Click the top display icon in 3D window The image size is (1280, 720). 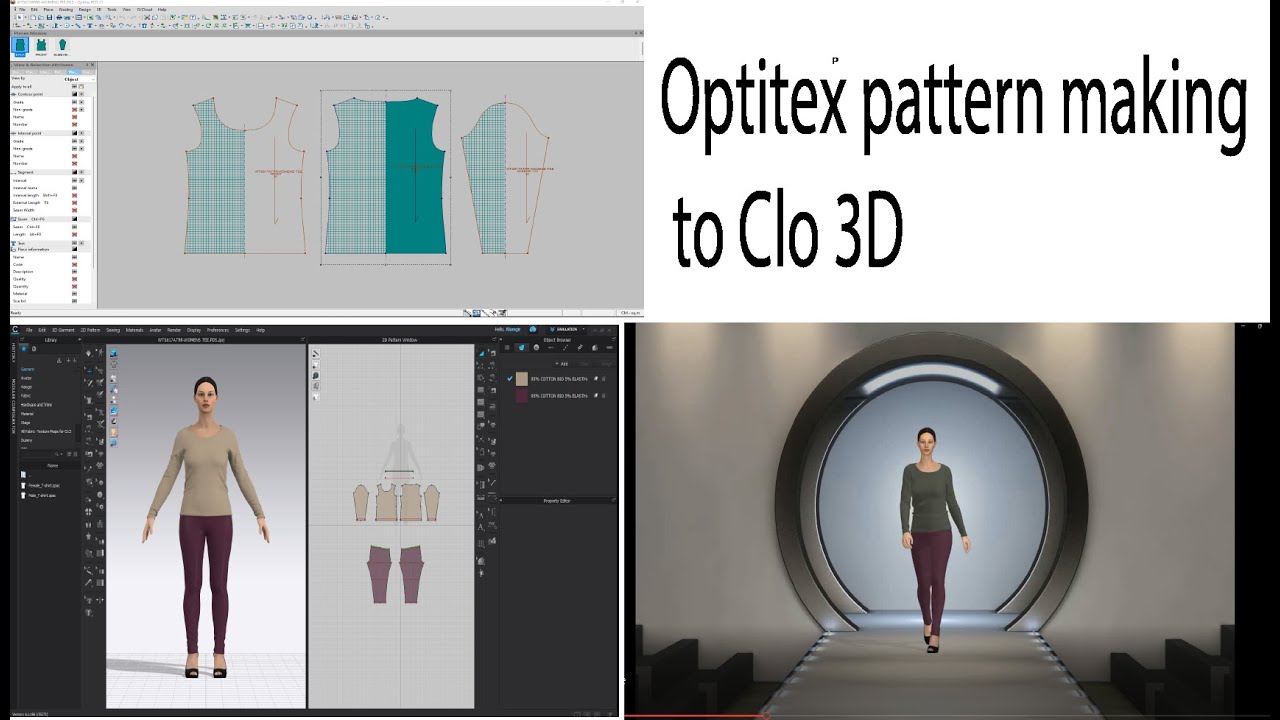point(113,353)
